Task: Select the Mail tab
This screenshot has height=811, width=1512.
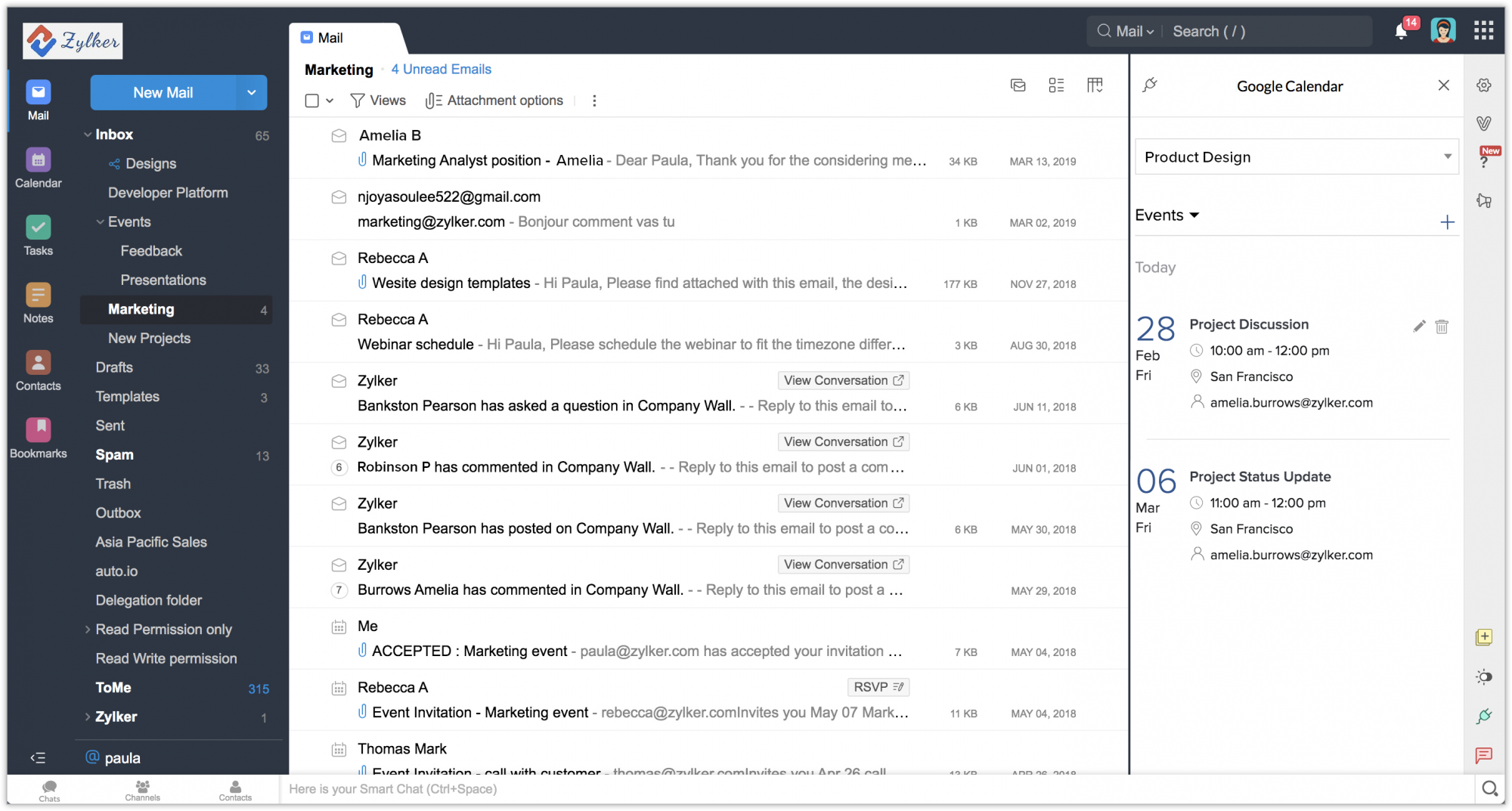Action: coord(323,38)
